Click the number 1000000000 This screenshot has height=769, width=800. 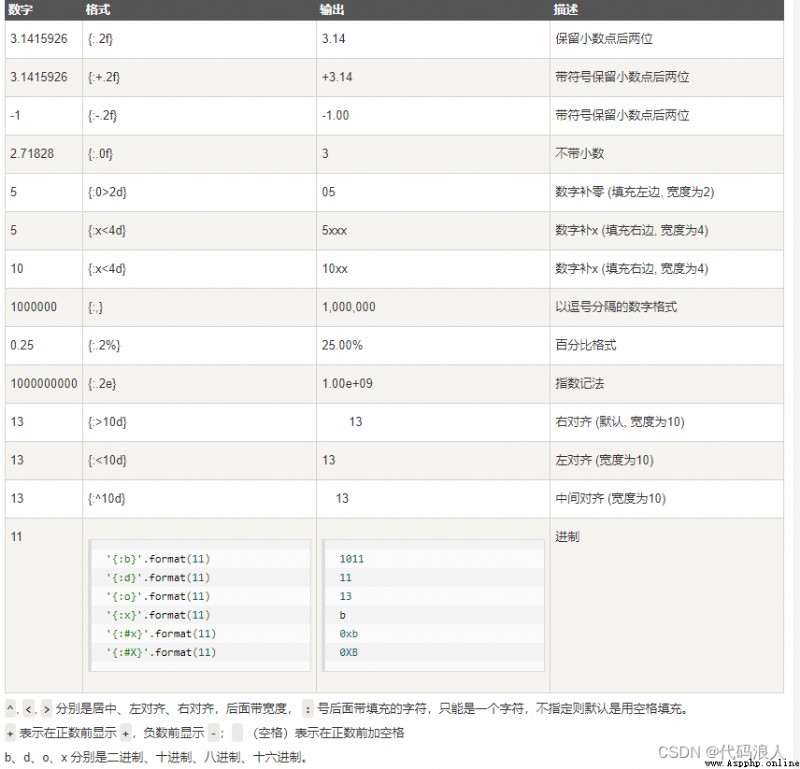(44, 383)
